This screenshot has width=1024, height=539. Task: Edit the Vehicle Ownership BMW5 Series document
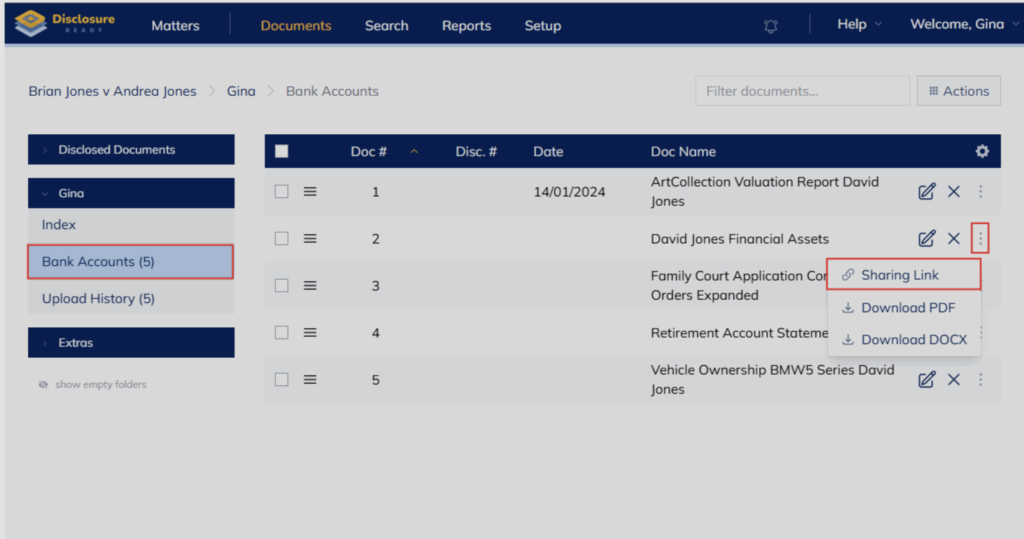(x=926, y=379)
